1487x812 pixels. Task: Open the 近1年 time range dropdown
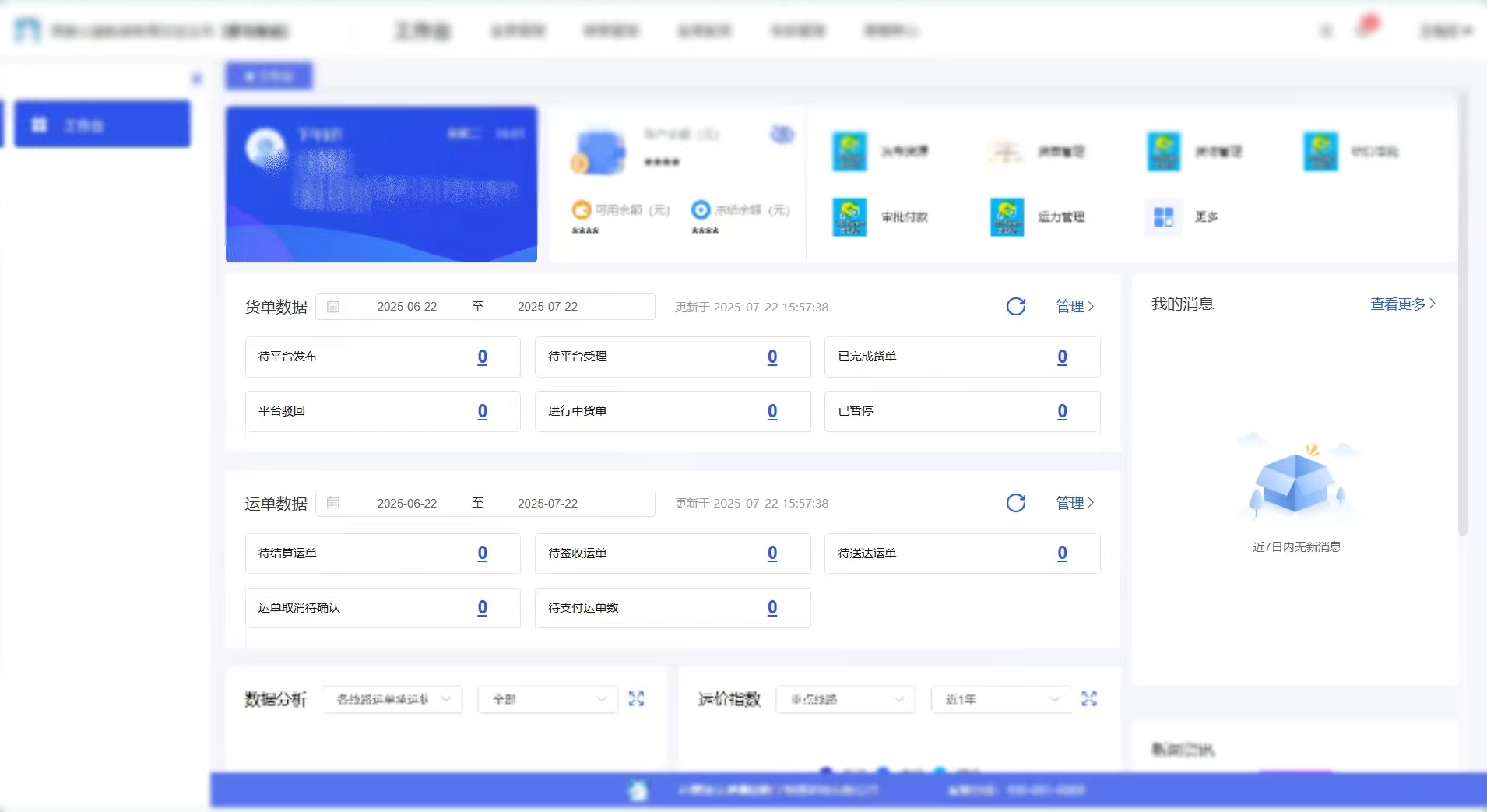coord(1000,699)
